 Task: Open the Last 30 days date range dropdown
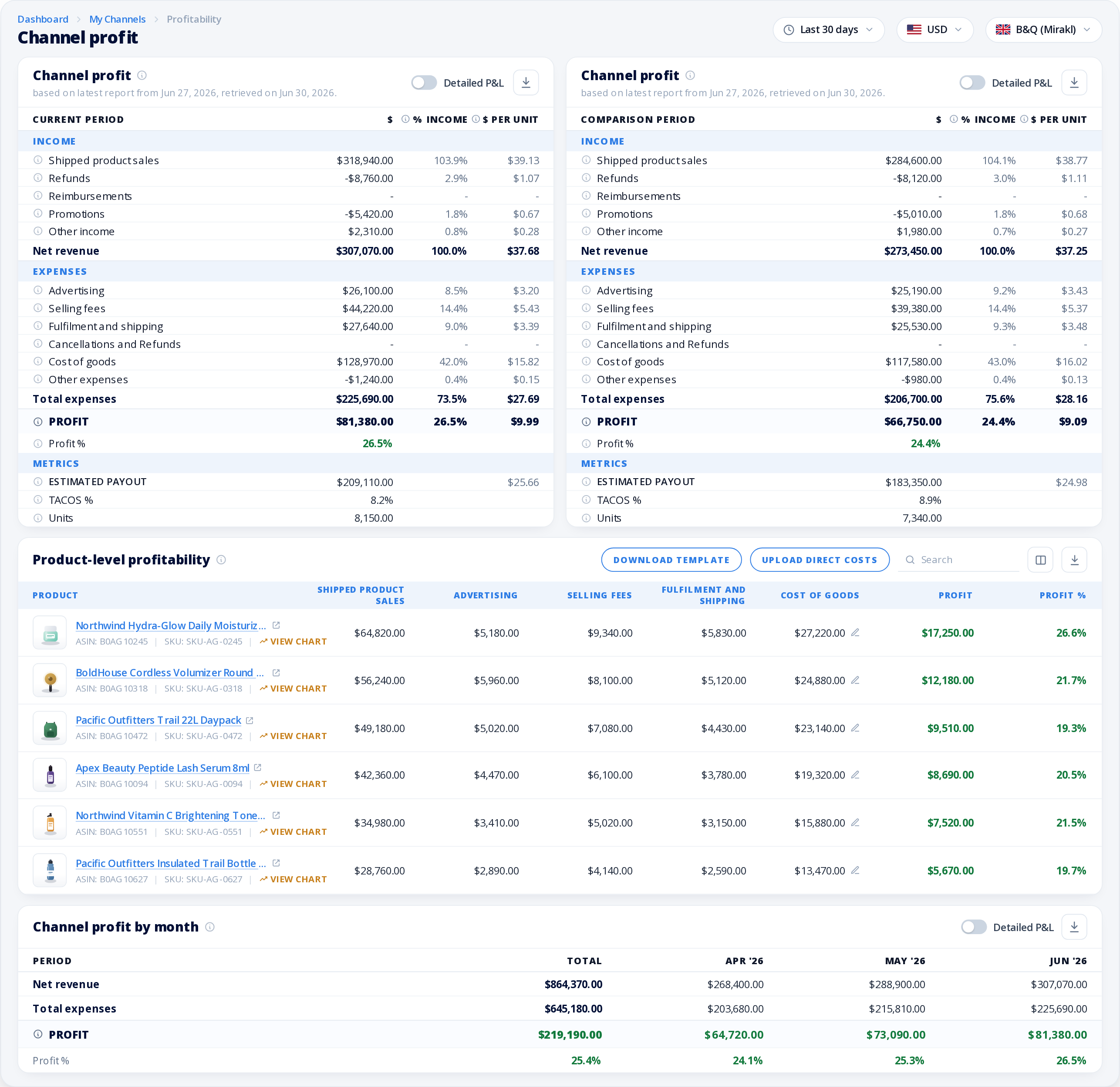[829, 30]
